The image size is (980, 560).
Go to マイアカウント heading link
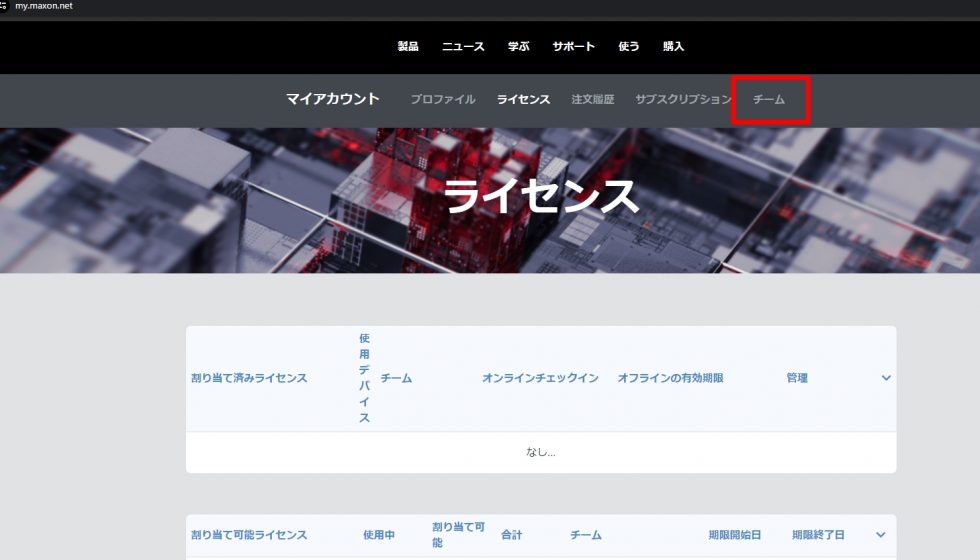[x=332, y=99]
